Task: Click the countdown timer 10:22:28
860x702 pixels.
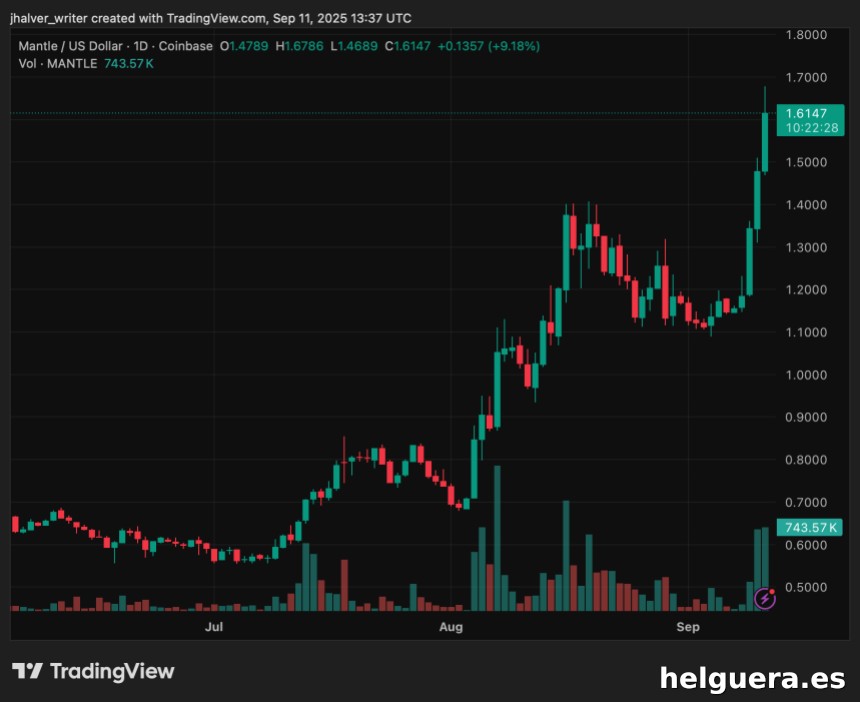Action: (812, 128)
